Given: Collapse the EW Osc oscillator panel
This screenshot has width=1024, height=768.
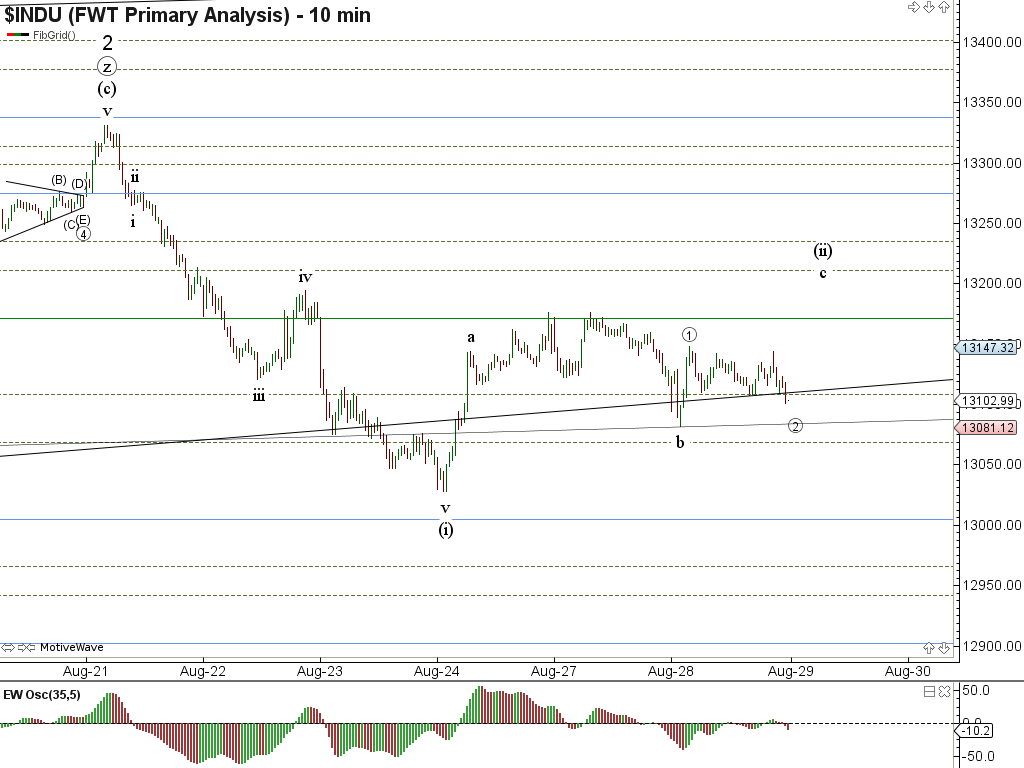Looking at the screenshot, I should pyautogui.click(x=929, y=691).
